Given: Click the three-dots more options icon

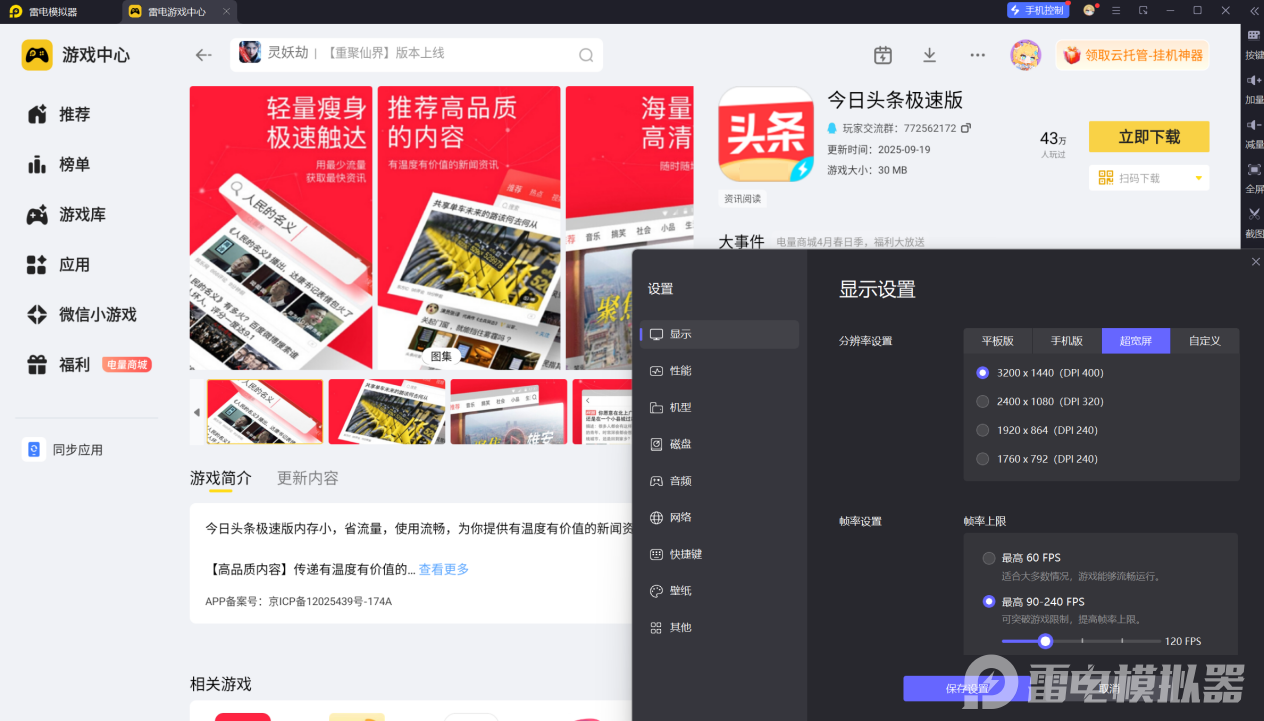Looking at the screenshot, I should click(977, 55).
